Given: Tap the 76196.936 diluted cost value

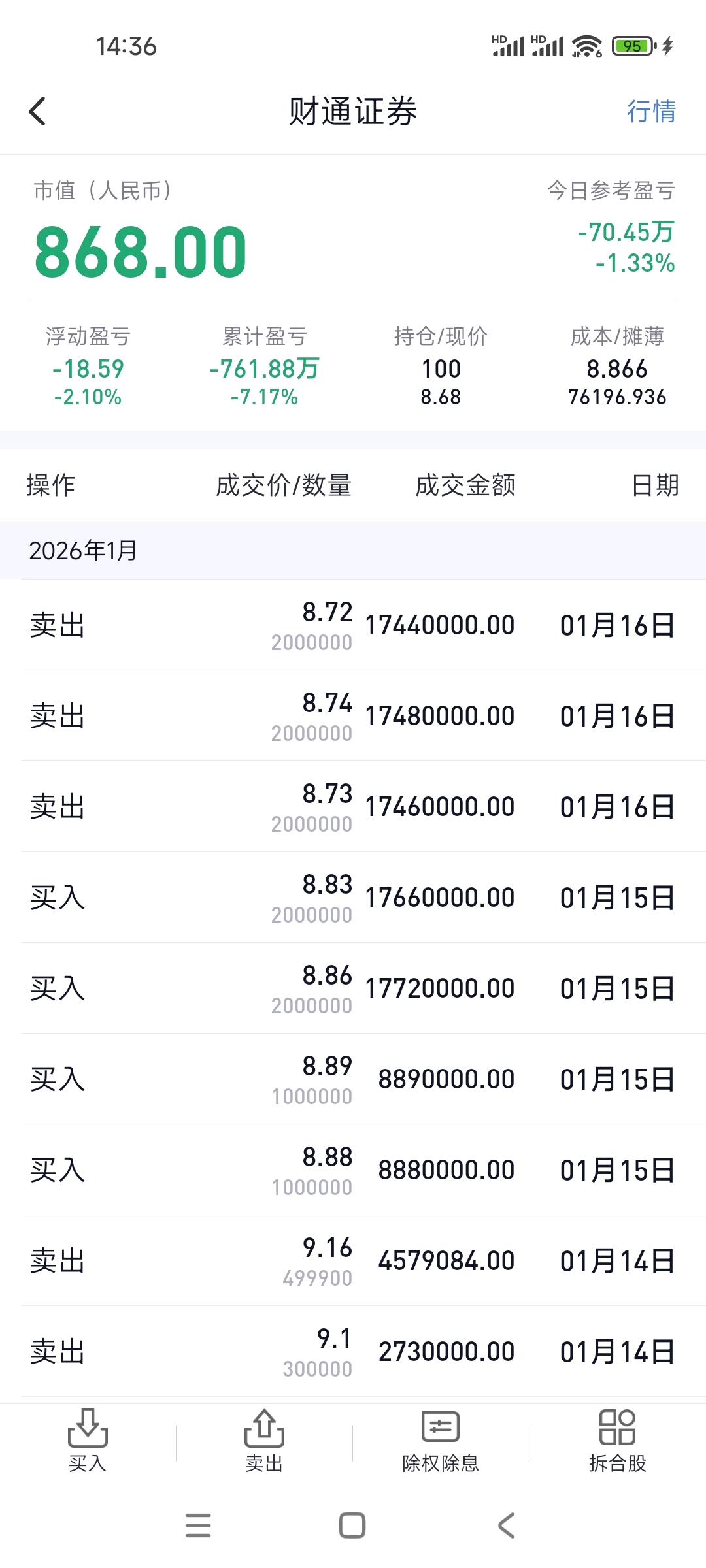Looking at the screenshot, I should (617, 397).
